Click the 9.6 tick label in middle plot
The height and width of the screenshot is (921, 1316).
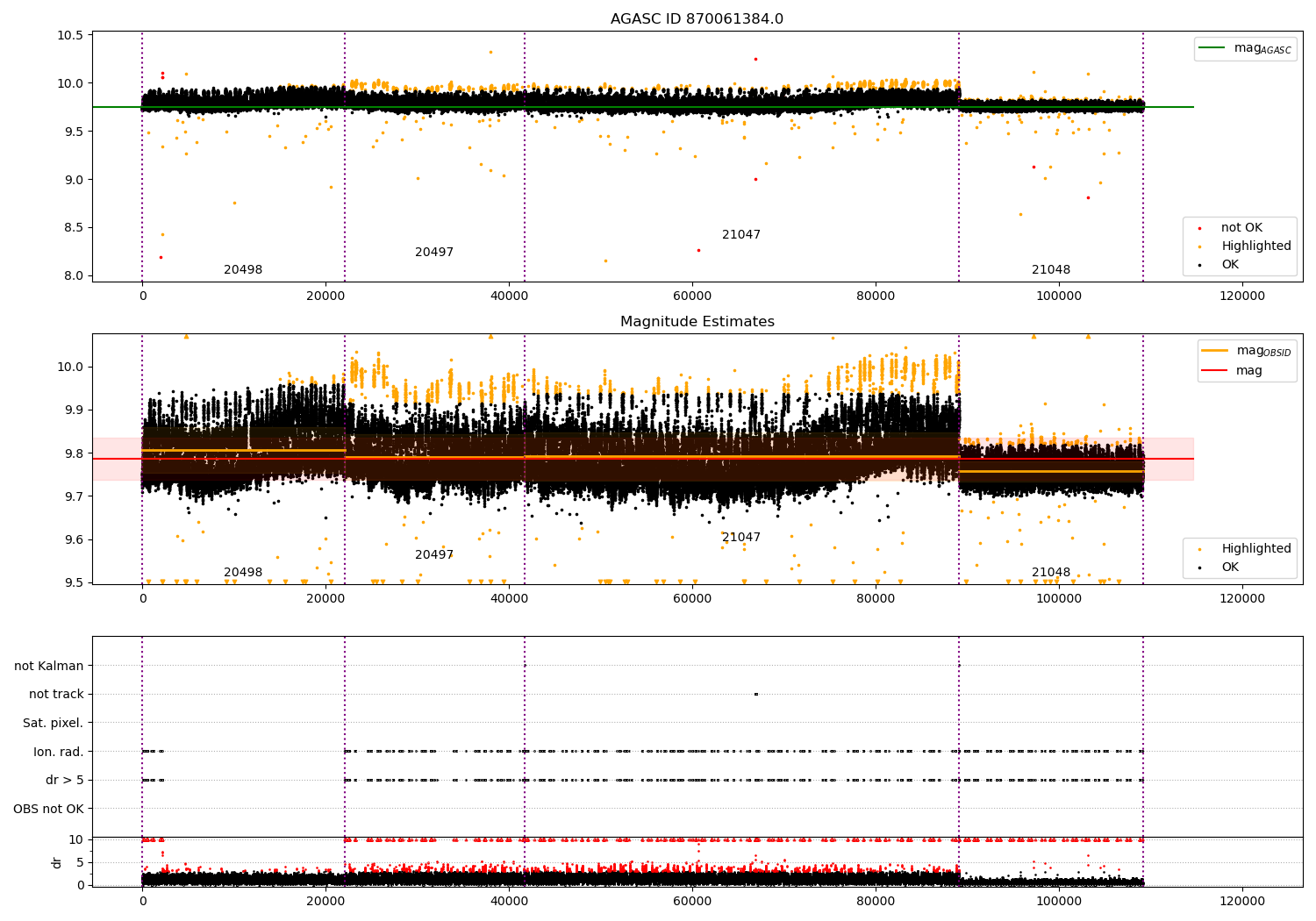[x=73, y=539]
